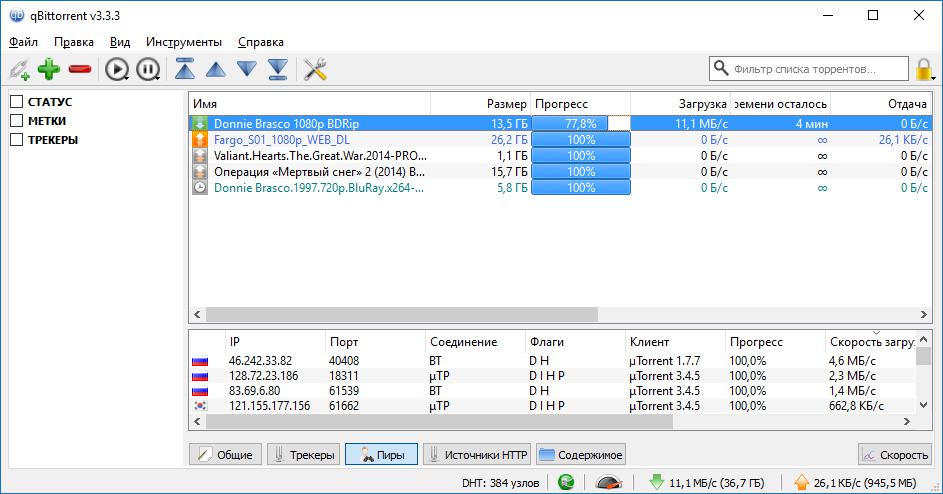Screen dimensions: 943x494
Task: Toggle the ТРЕКЕРЫ filter checkbox
Action: click(17, 140)
